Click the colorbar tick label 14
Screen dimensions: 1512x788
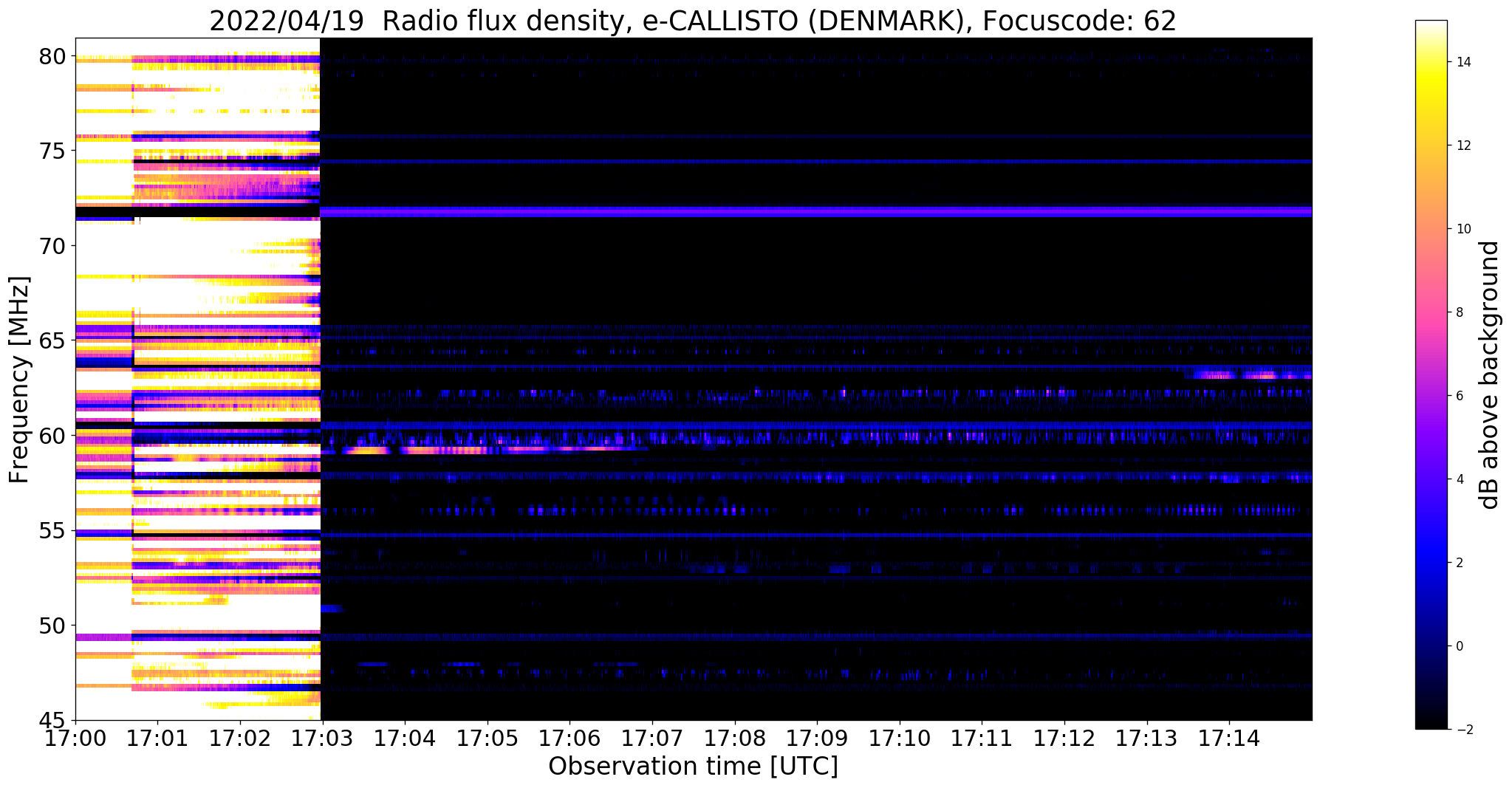(1463, 62)
